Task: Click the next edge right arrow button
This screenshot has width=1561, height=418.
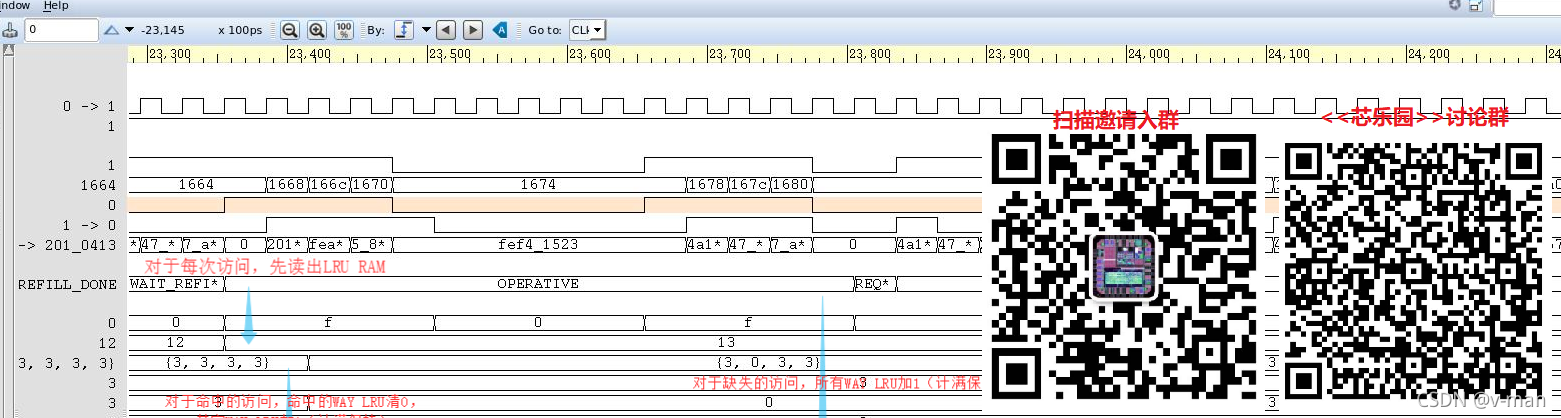Action: pos(473,30)
